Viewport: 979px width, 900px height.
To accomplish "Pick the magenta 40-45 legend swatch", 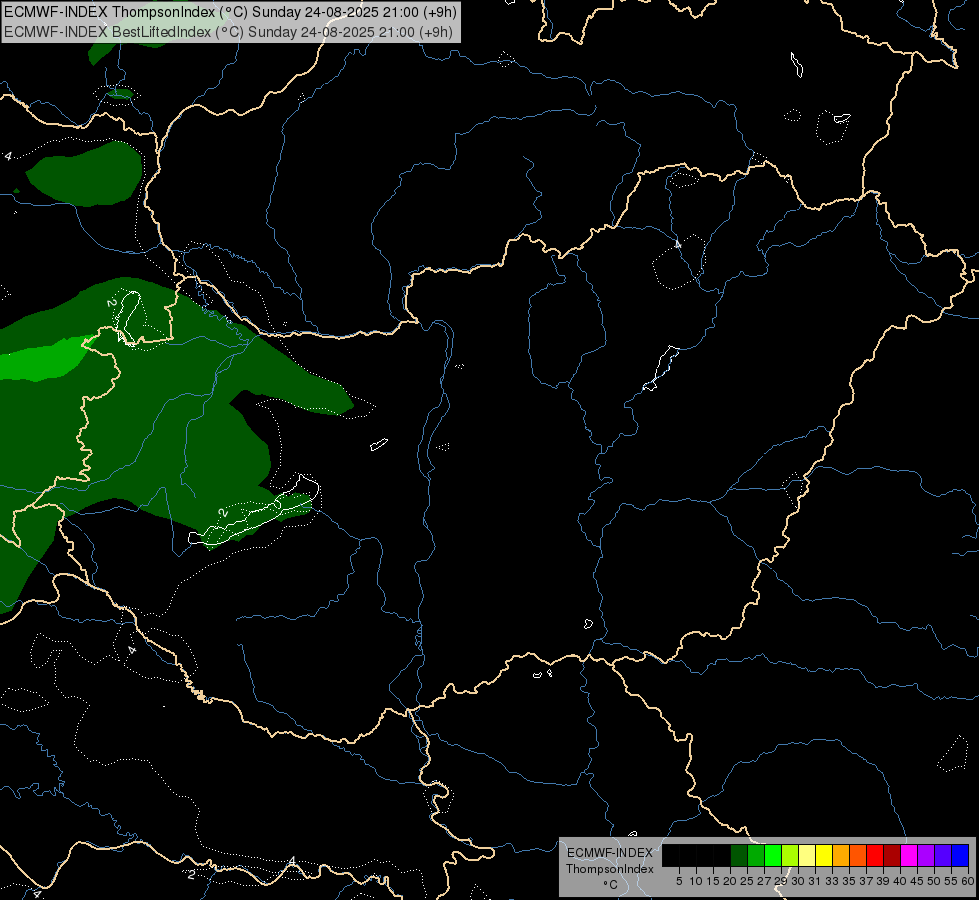I will point(909,855).
